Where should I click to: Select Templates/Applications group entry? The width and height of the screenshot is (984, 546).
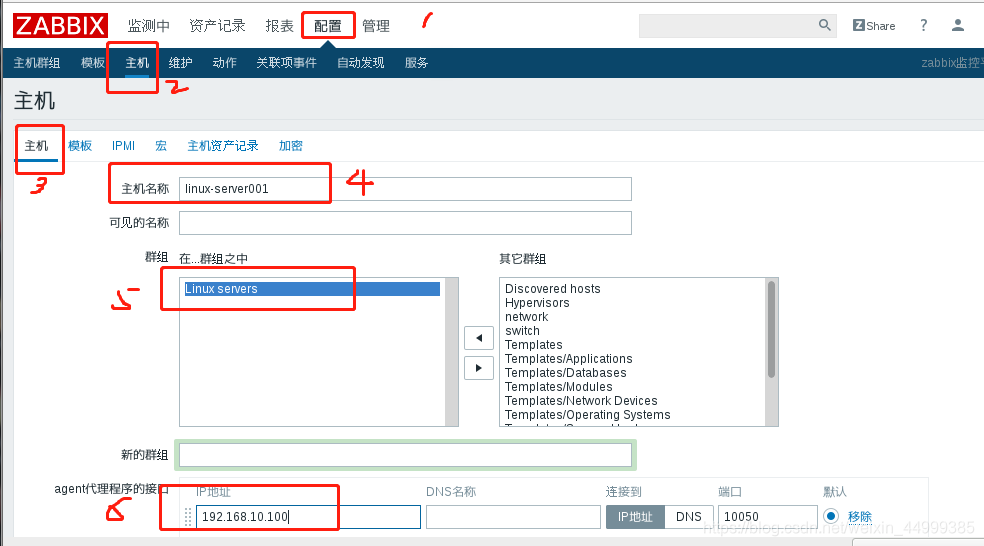click(x=569, y=359)
